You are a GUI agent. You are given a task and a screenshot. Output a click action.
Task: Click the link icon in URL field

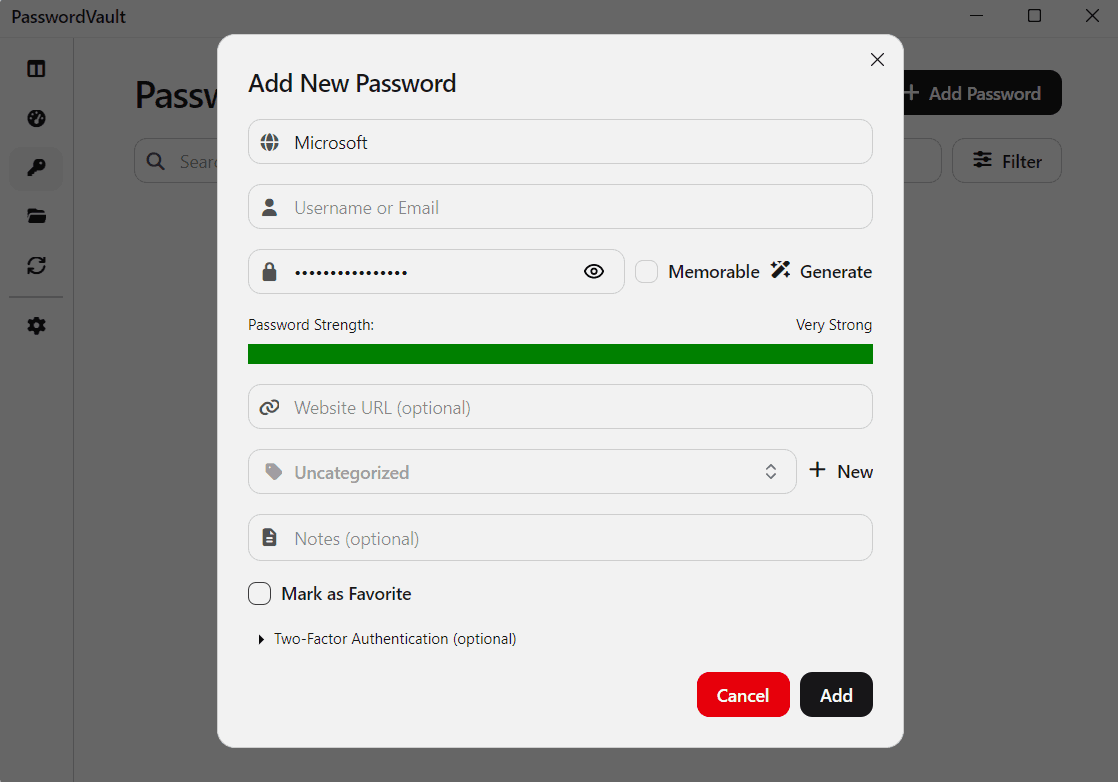pos(270,407)
